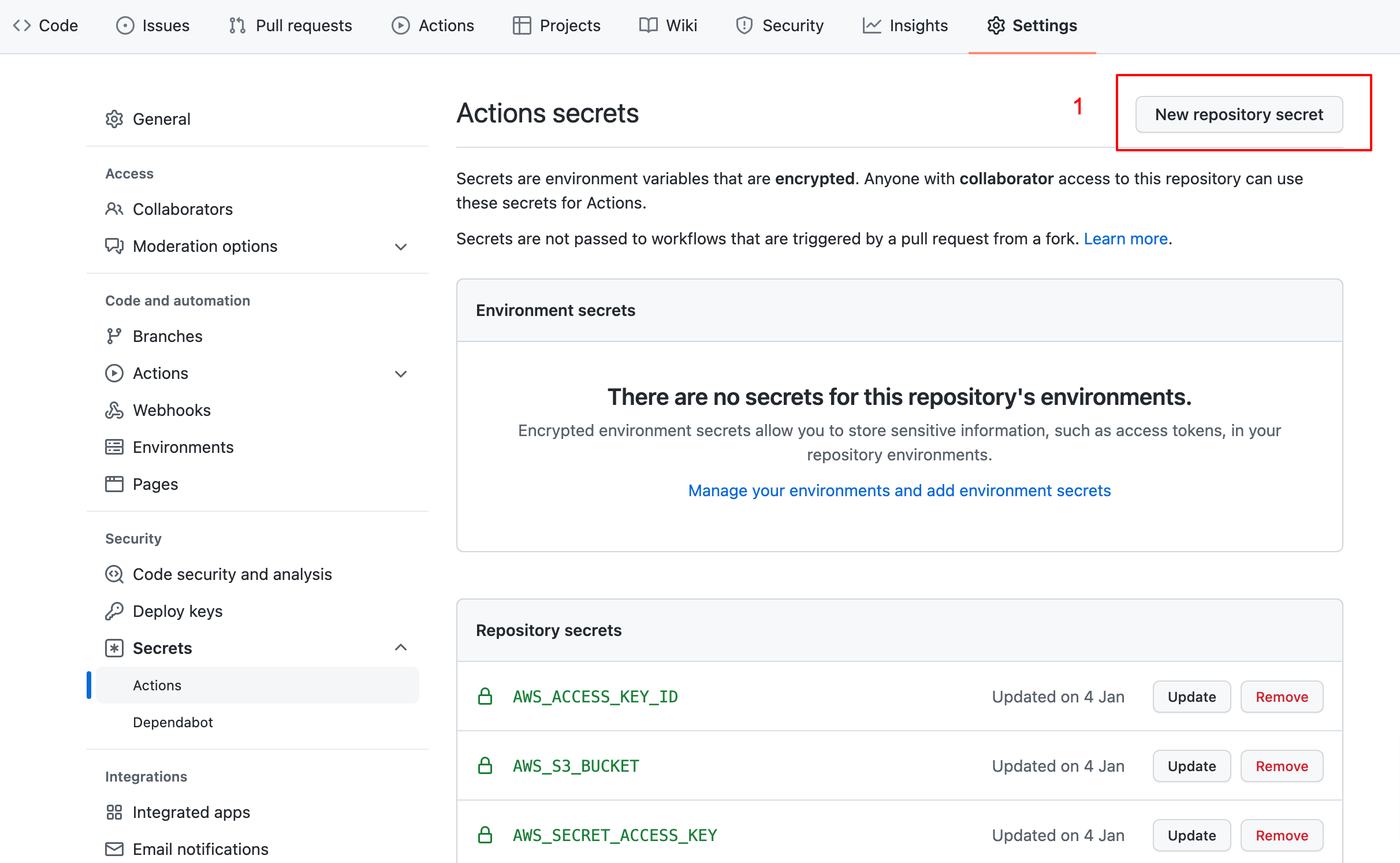1400x863 pixels.
Task: Click the Integrated apps grid icon
Action: pyautogui.click(x=114, y=812)
